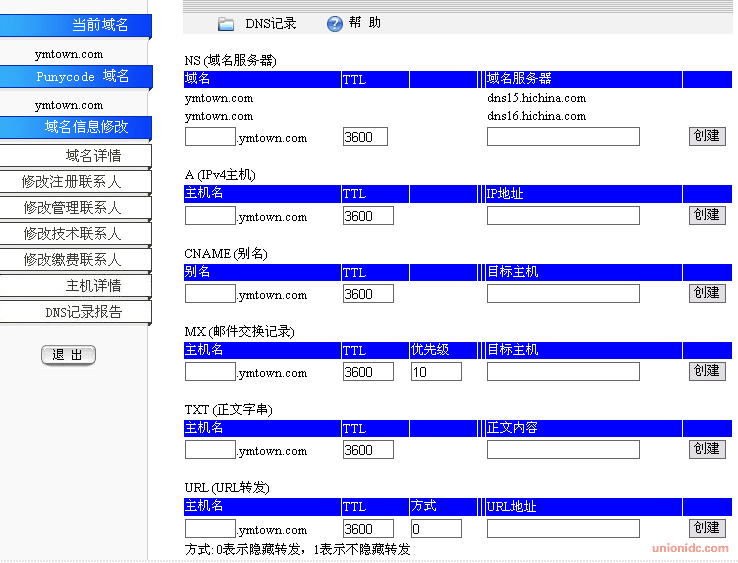Create an A record with 创建 button

tap(707, 215)
